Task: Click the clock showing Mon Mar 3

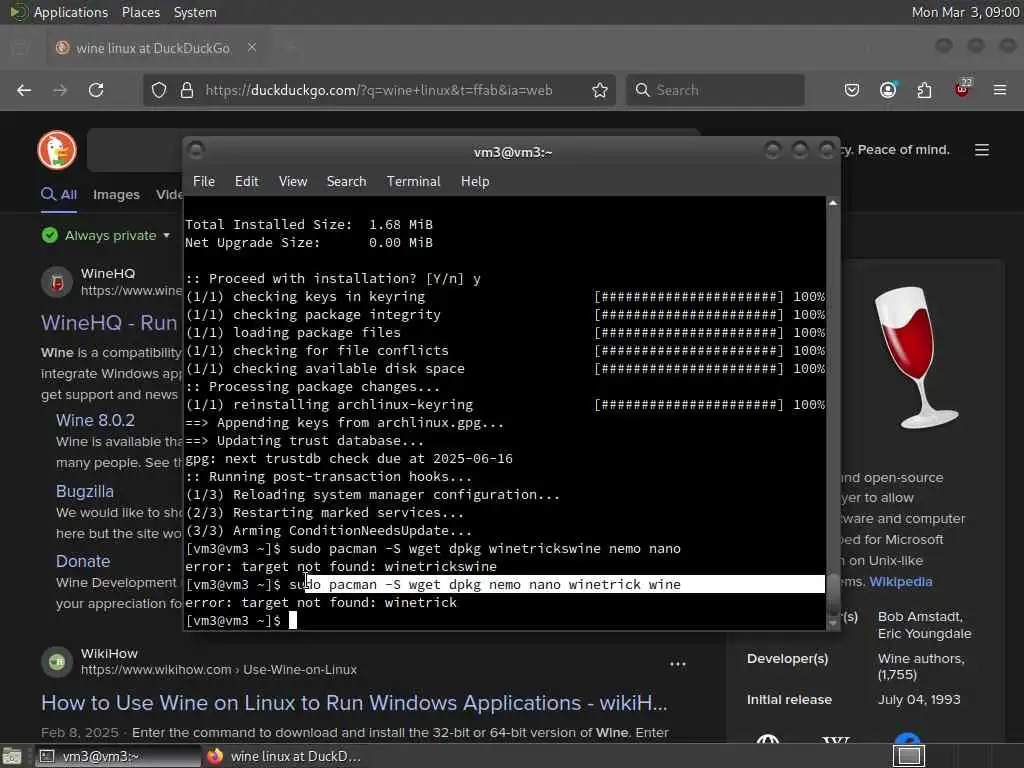Action: click(x=965, y=12)
